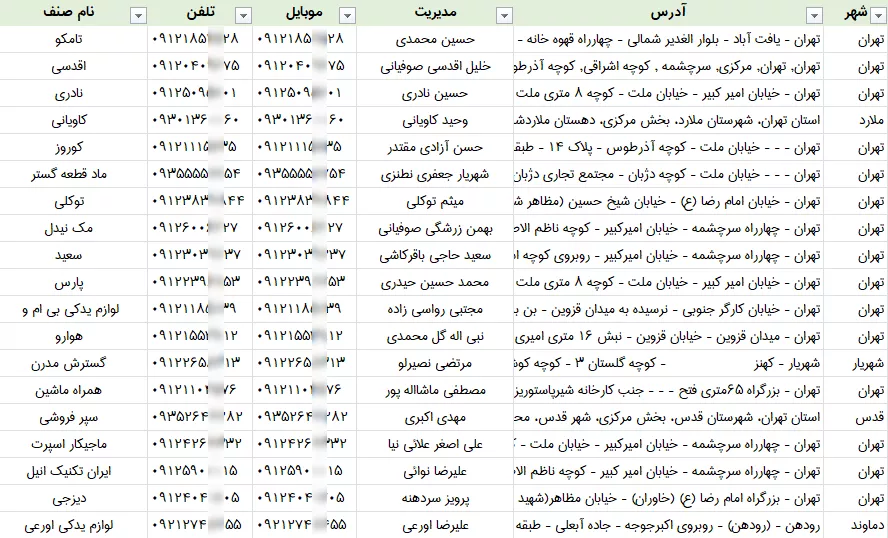Select manager cell پرویز سردهنه
This screenshot has height=538, width=888.
click(435, 498)
